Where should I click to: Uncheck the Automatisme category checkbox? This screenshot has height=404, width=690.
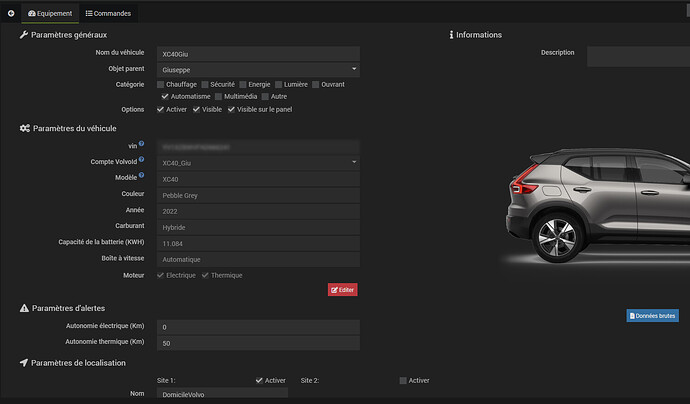(165, 96)
